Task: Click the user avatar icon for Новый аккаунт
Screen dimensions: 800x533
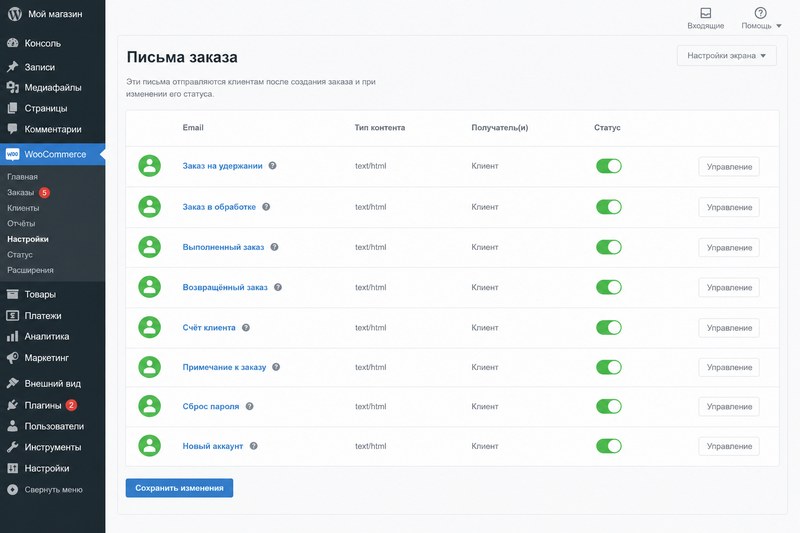Action: pyautogui.click(x=149, y=446)
